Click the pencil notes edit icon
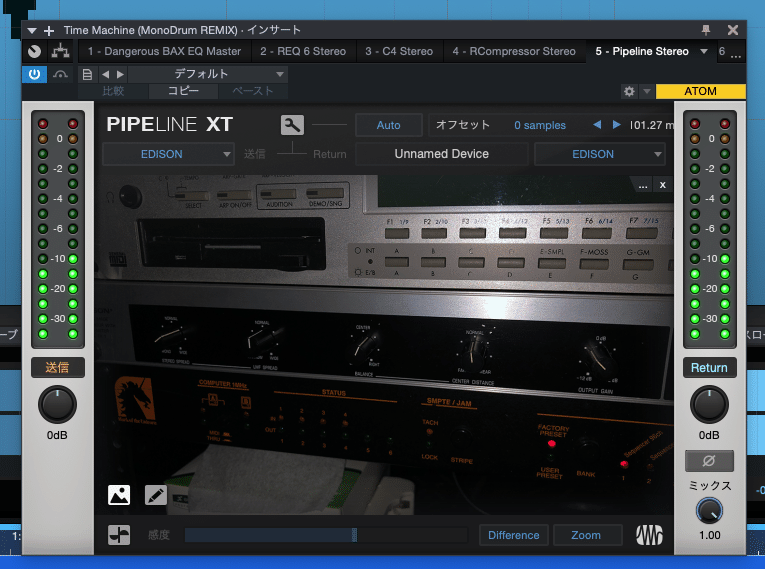This screenshot has width=765, height=569. pos(156,495)
